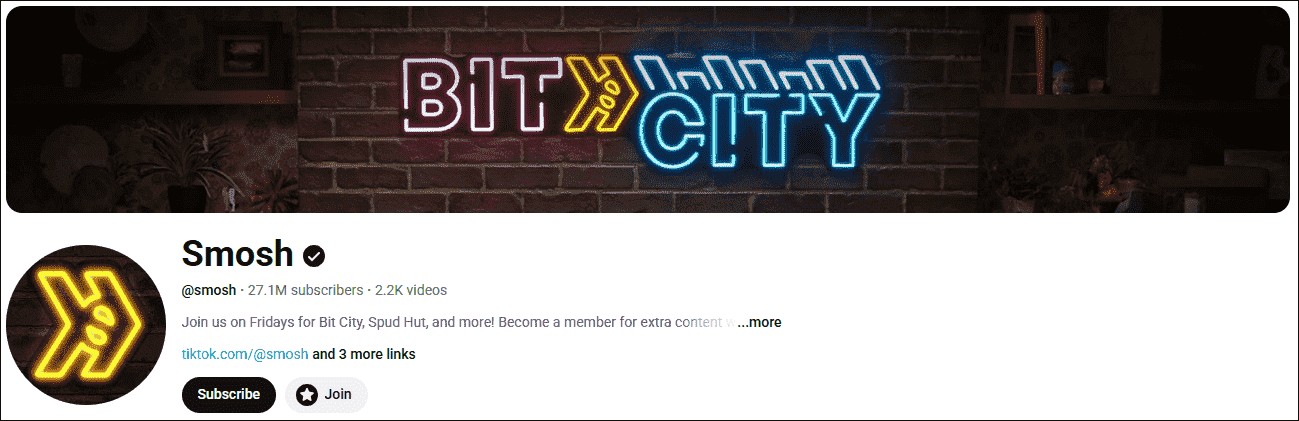Screen dimensions: 1299x421
Task: Click the Smosh channel name heading
Action: 238,254
